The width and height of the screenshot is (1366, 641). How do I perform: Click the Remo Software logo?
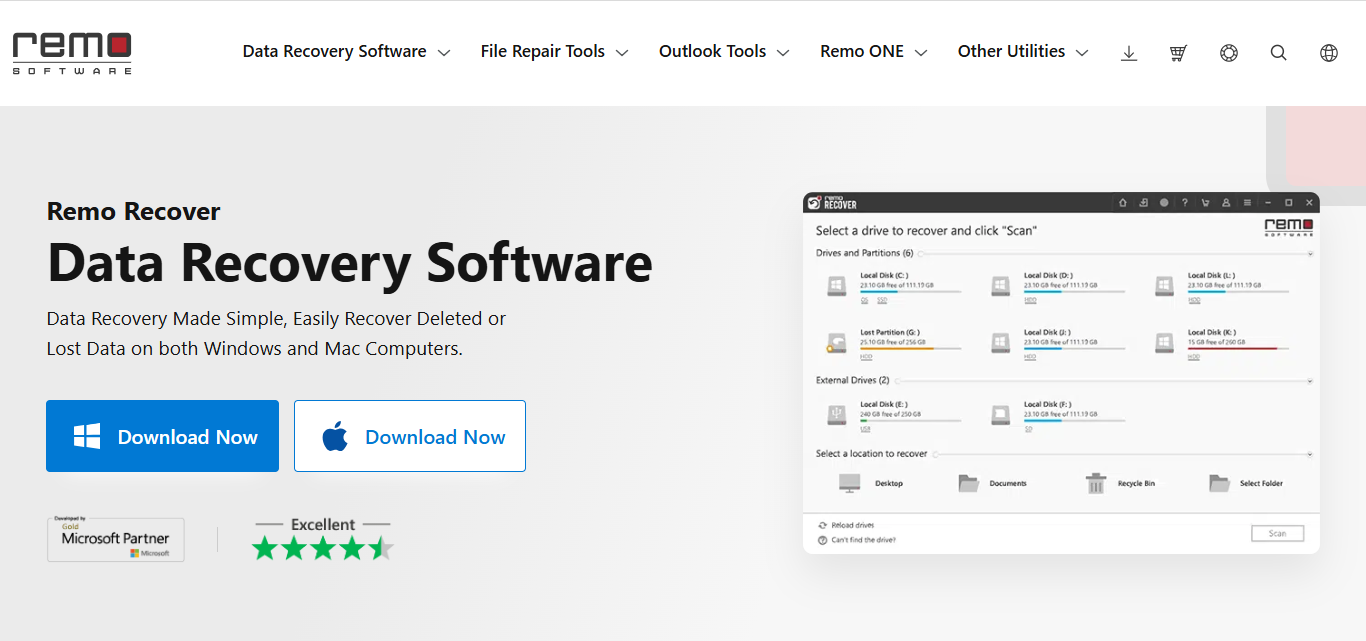[x=72, y=53]
